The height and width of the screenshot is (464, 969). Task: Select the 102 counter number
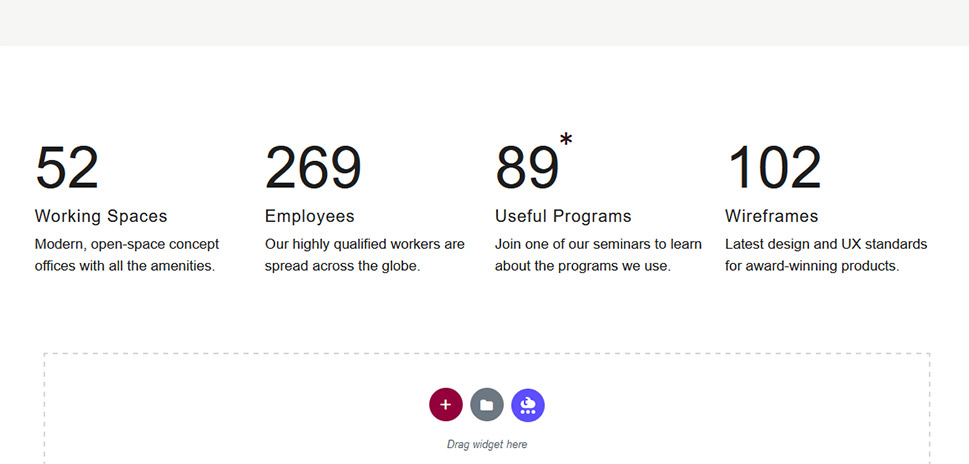pyautogui.click(x=774, y=167)
